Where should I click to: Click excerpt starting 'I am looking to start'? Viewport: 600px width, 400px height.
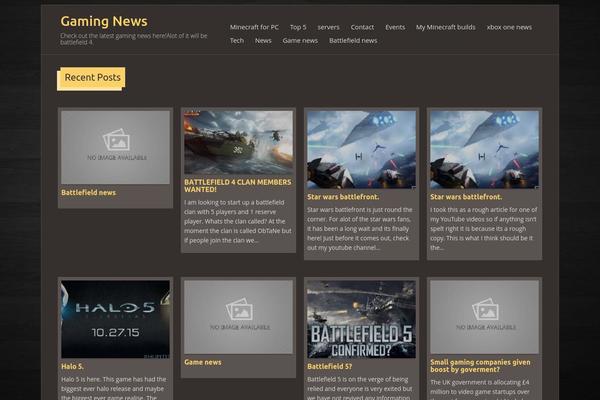238,221
